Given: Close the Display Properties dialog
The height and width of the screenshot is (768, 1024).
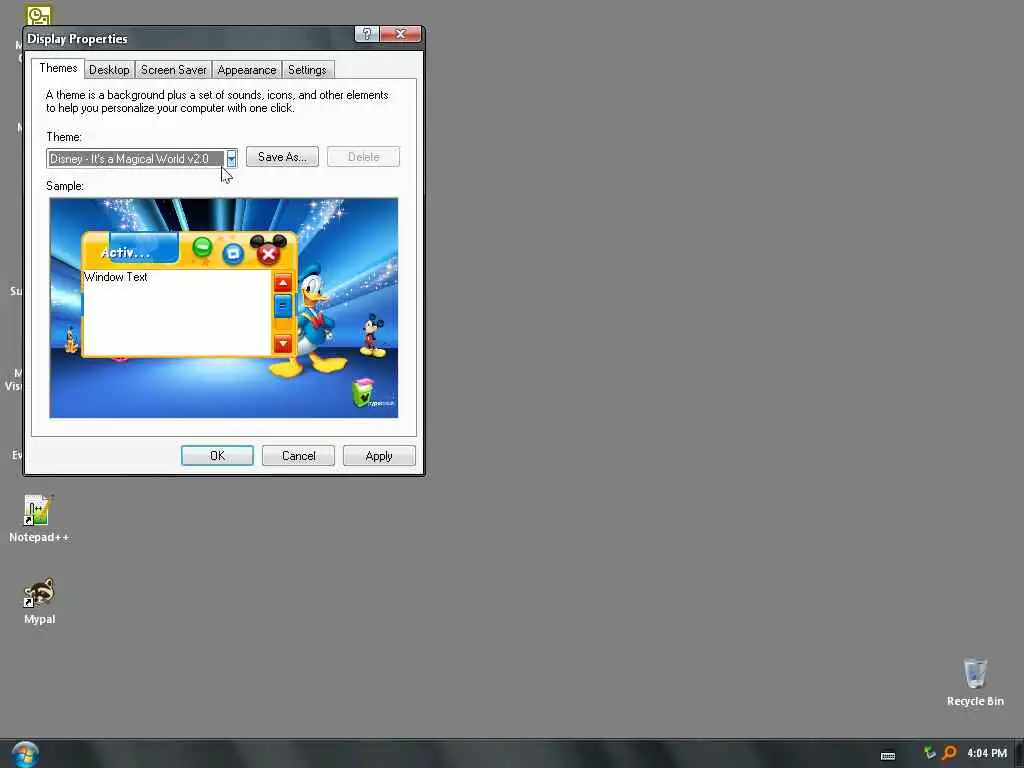Looking at the screenshot, I should pos(400,34).
